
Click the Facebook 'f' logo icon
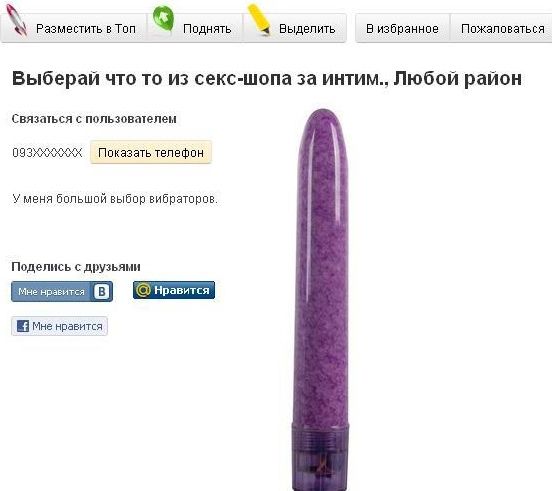(x=23, y=326)
